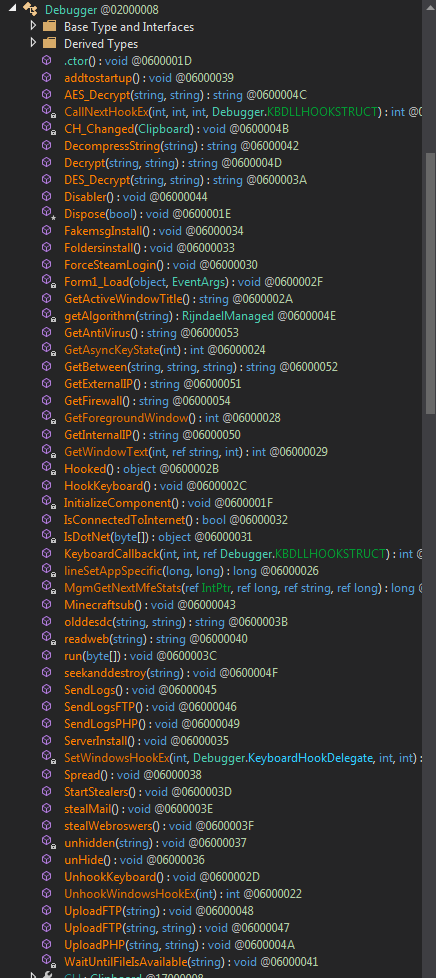Viewport: 436px width, 978px height.
Task: Open the Decrypt(string, string) method
Action: (x=173, y=163)
